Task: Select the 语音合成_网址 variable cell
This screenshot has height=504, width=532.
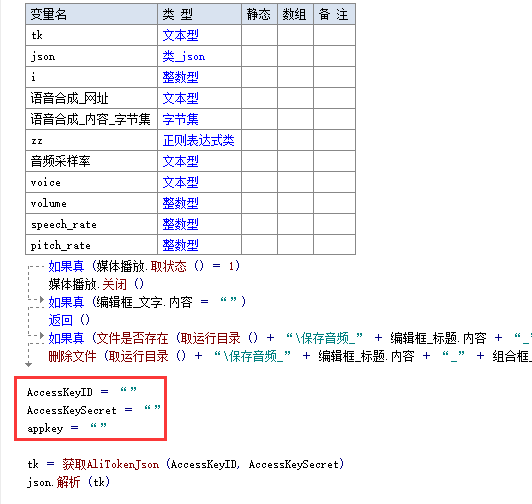Action: coord(91,98)
